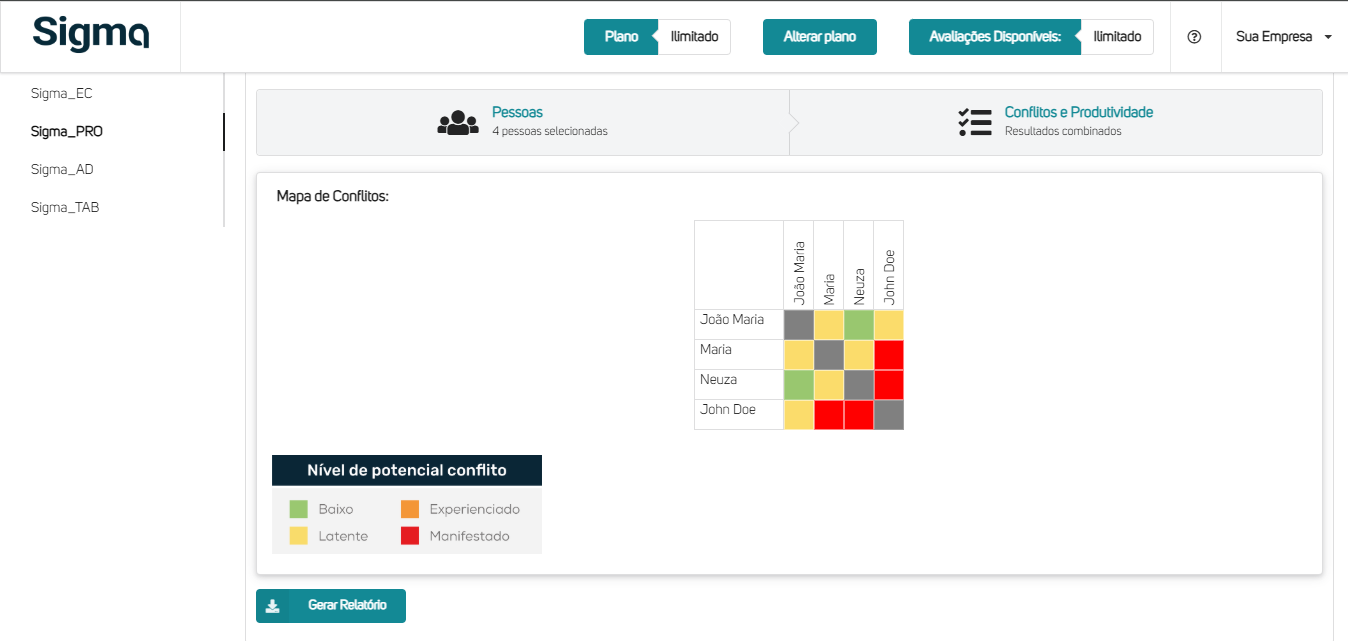The width and height of the screenshot is (1348, 641).
Task: Click the Avaliações Disponíveis badge
Action: point(1030,37)
